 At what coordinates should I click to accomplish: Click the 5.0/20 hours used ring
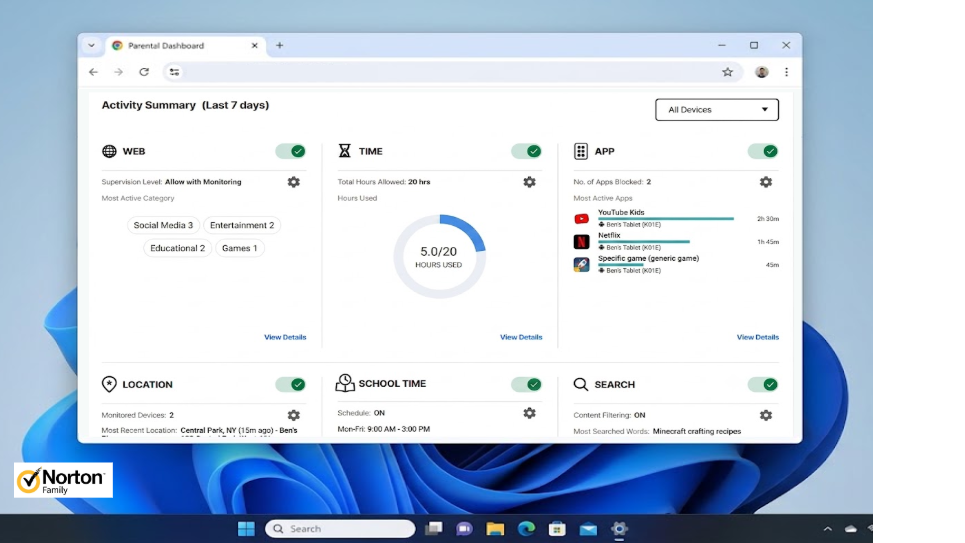(x=439, y=256)
